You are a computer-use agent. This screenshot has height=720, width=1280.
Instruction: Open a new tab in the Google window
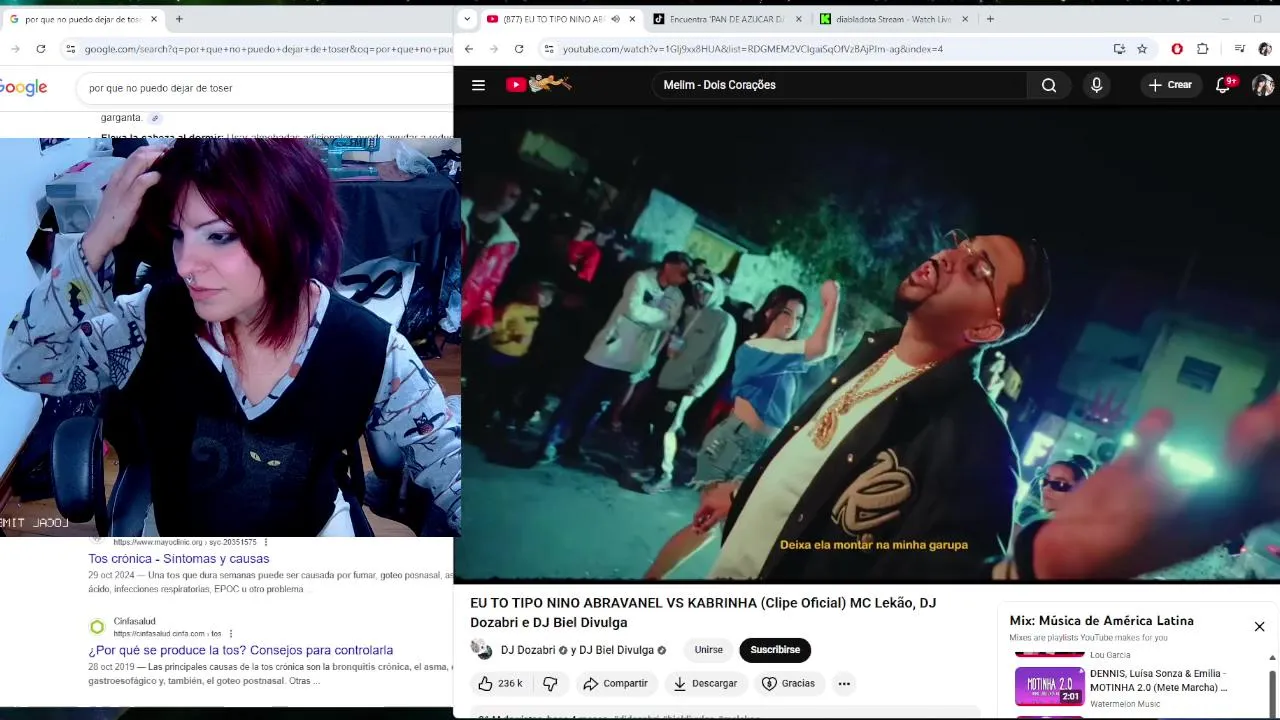pyautogui.click(x=179, y=19)
